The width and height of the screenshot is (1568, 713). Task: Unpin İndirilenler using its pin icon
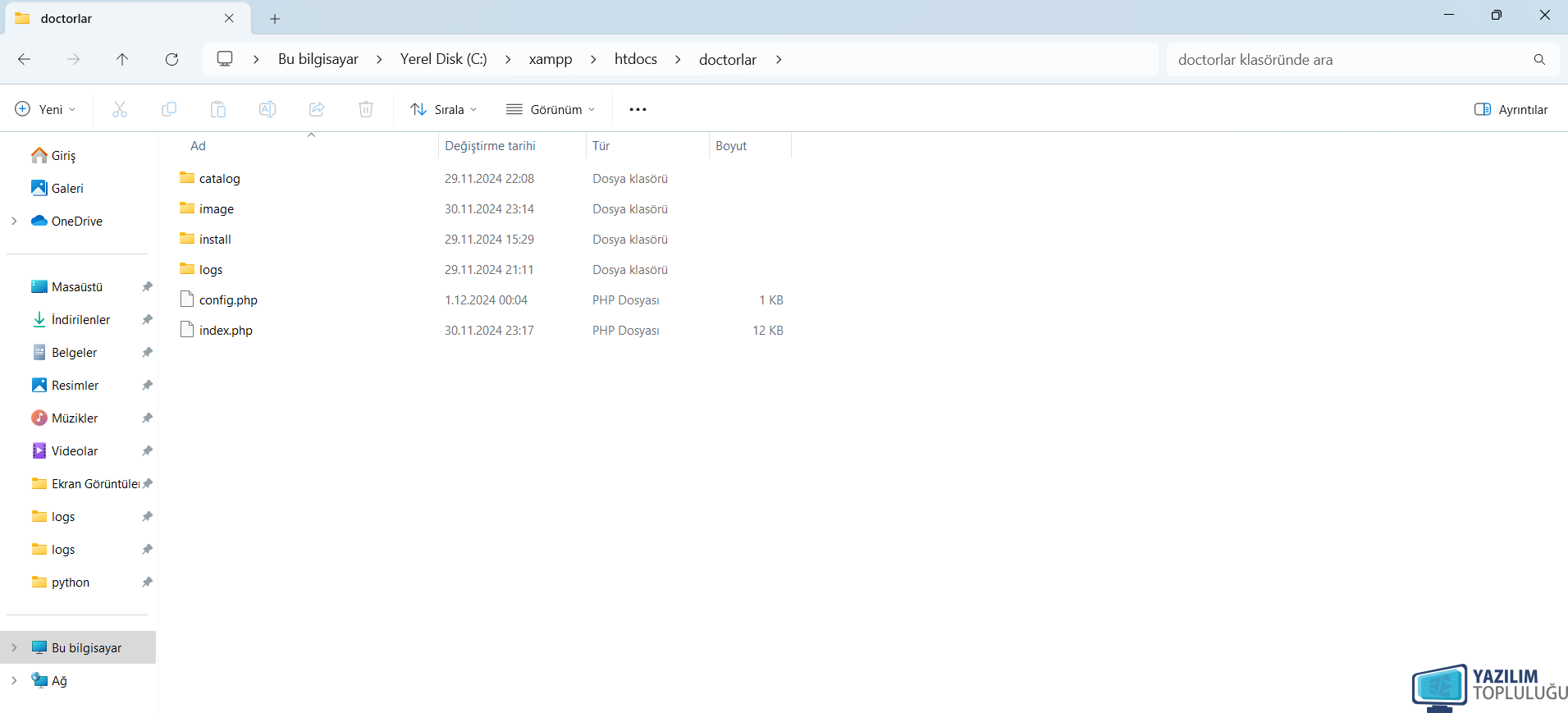point(147,319)
